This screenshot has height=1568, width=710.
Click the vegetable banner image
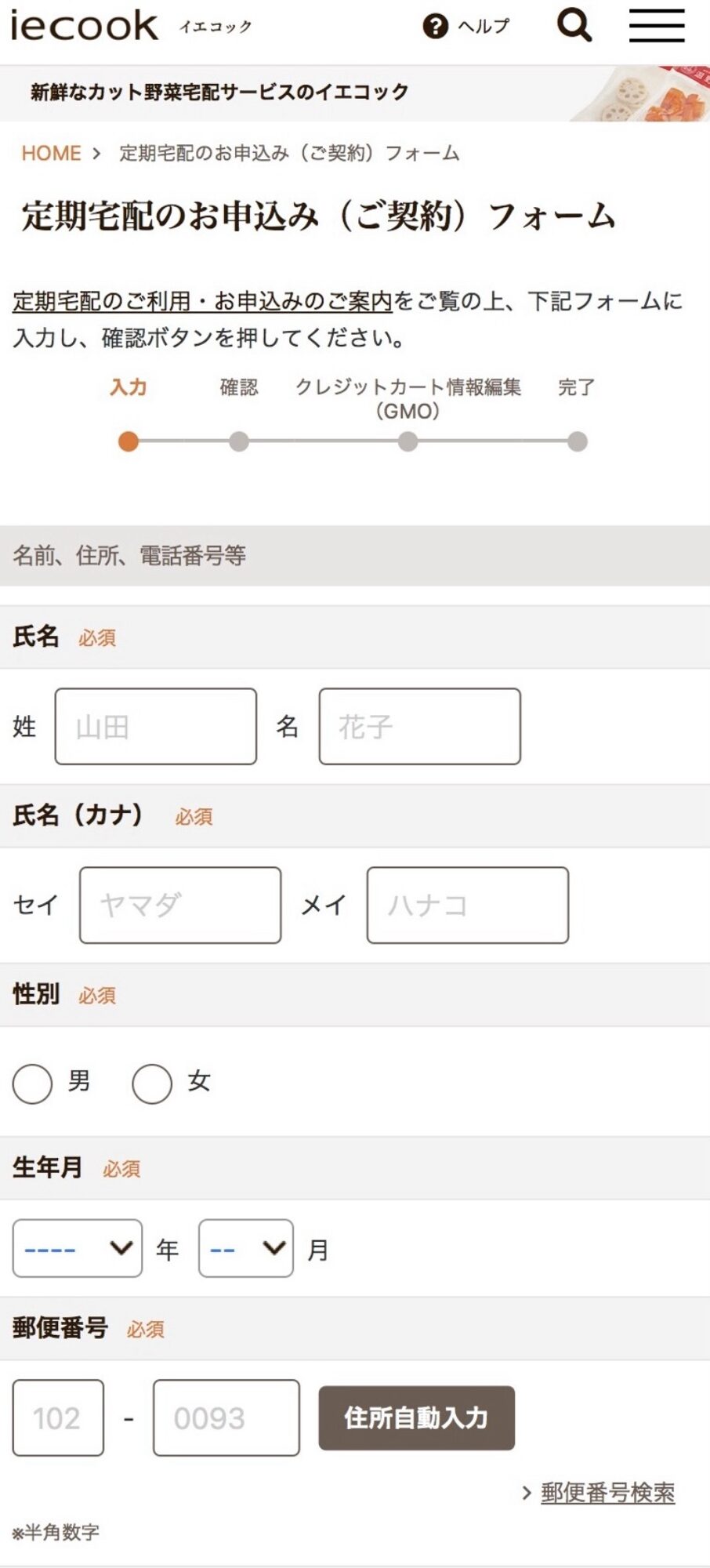click(643, 93)
